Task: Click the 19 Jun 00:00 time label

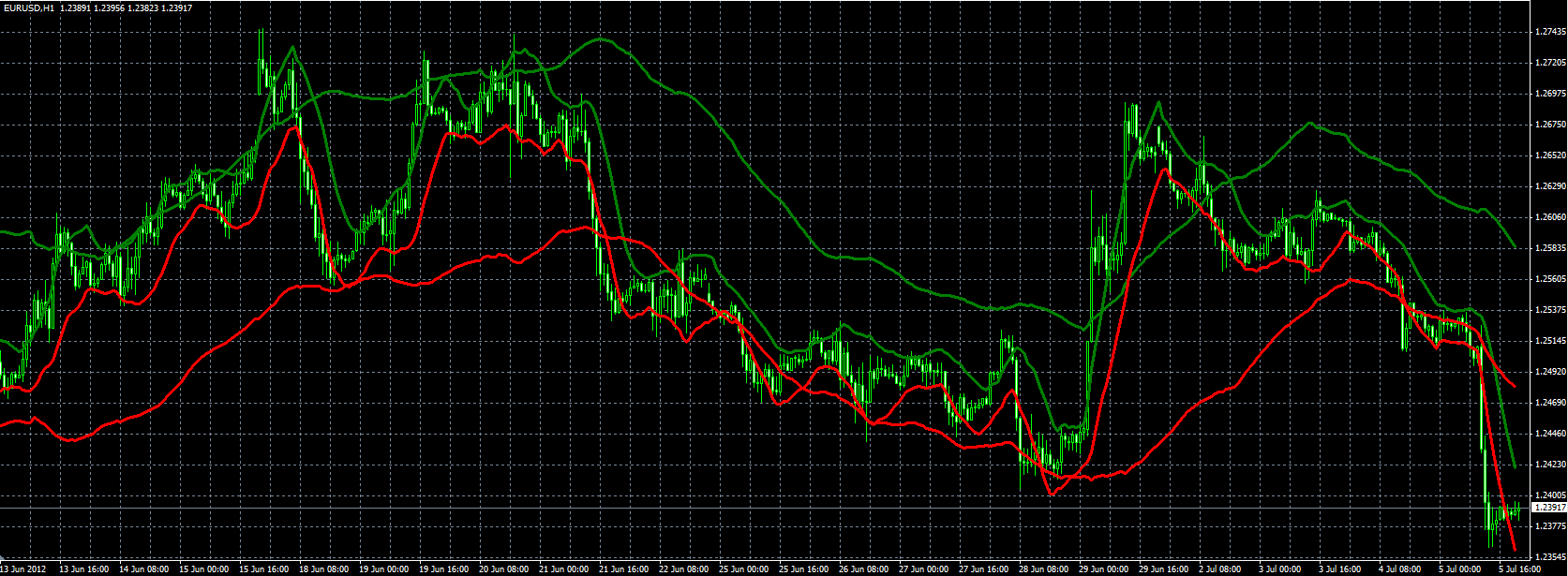Action: click(x=383, y=569)
